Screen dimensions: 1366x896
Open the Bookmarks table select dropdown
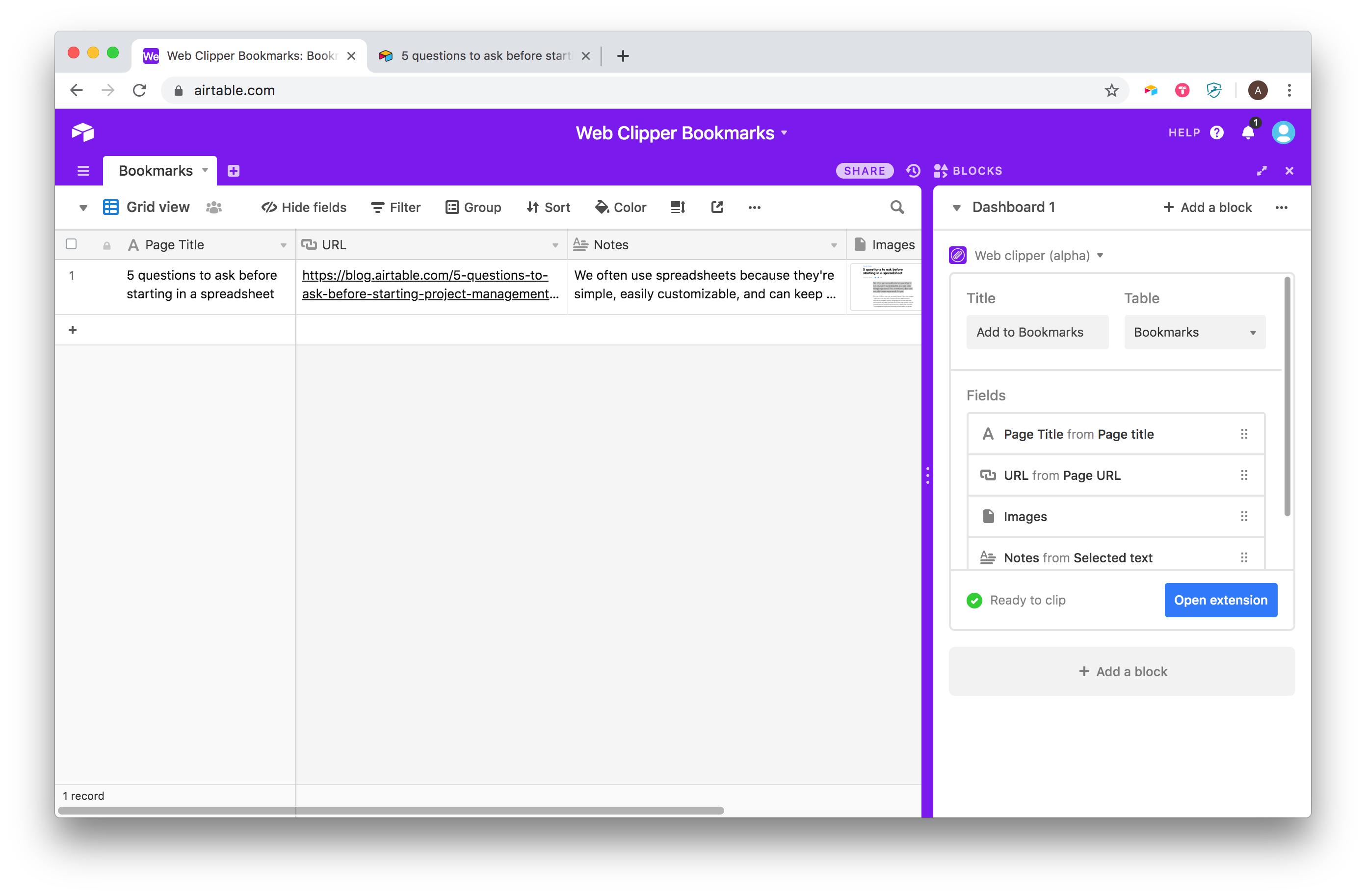pos(1194,332)
